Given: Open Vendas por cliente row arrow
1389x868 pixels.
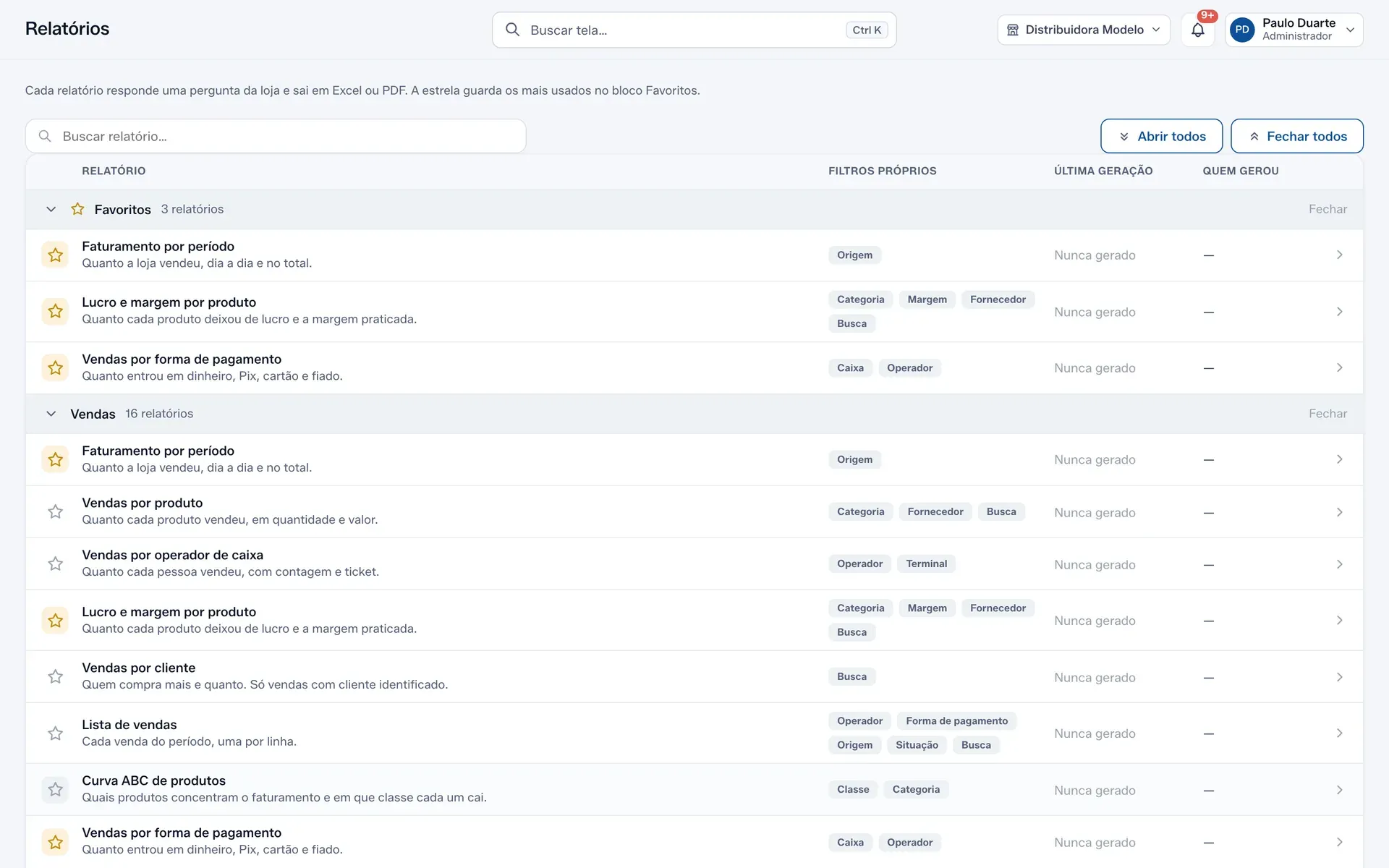Looking at the screenshot, I should coord(1339,677).
